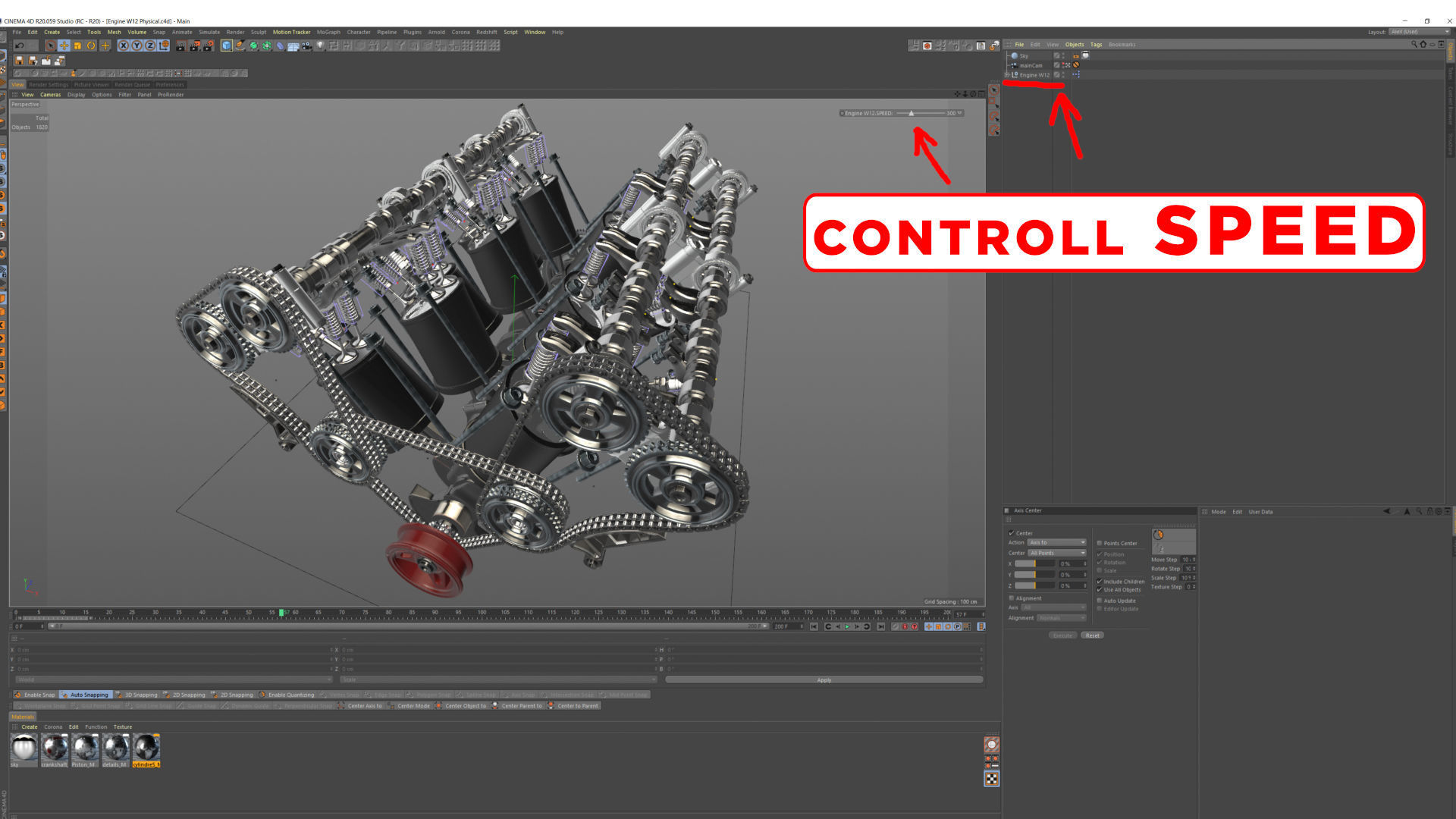Enable the Points Center checkbox
Viewport: 1456px width, 819px height.
(1100, 543)
